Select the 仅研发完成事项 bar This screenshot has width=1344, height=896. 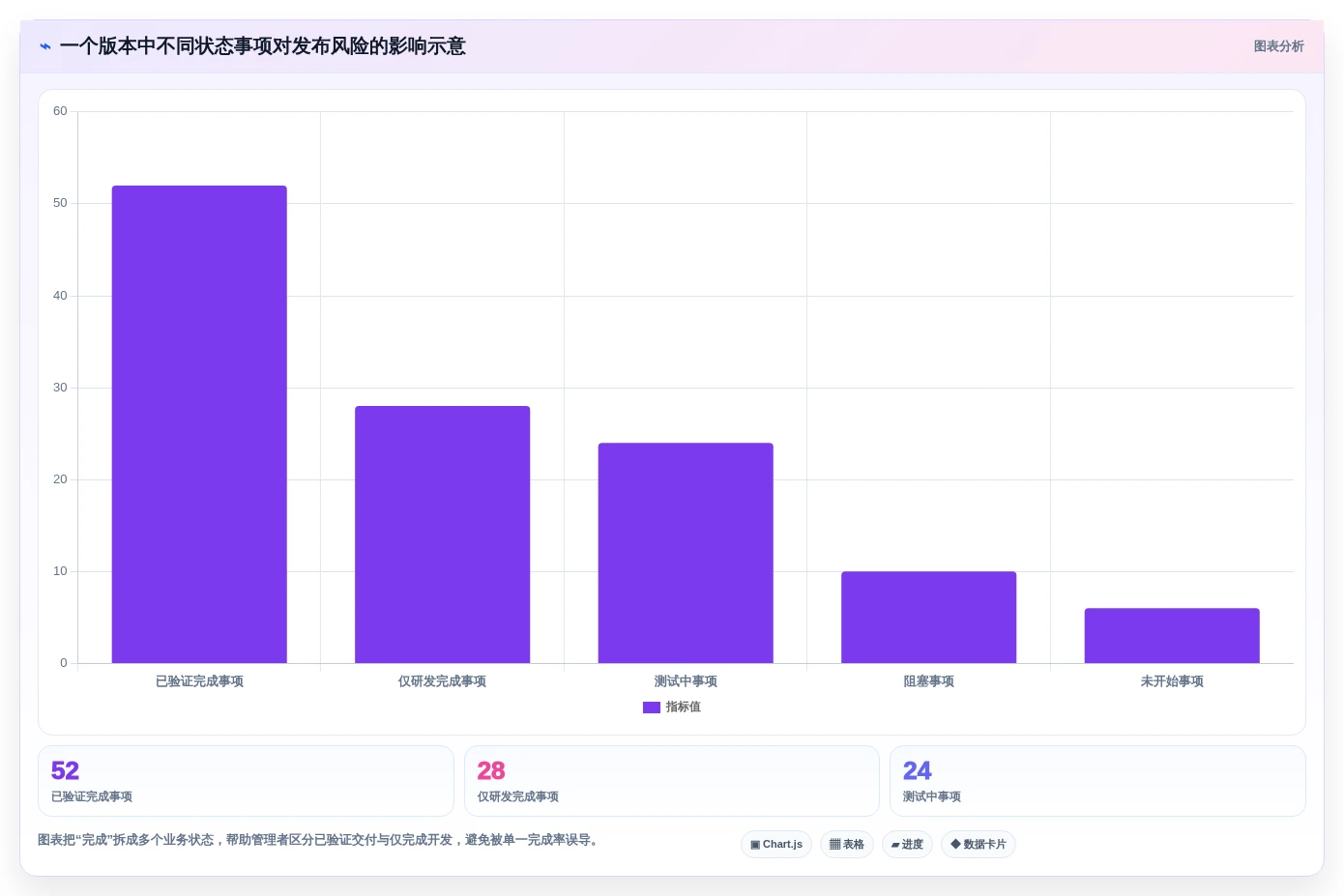(443, 535)
